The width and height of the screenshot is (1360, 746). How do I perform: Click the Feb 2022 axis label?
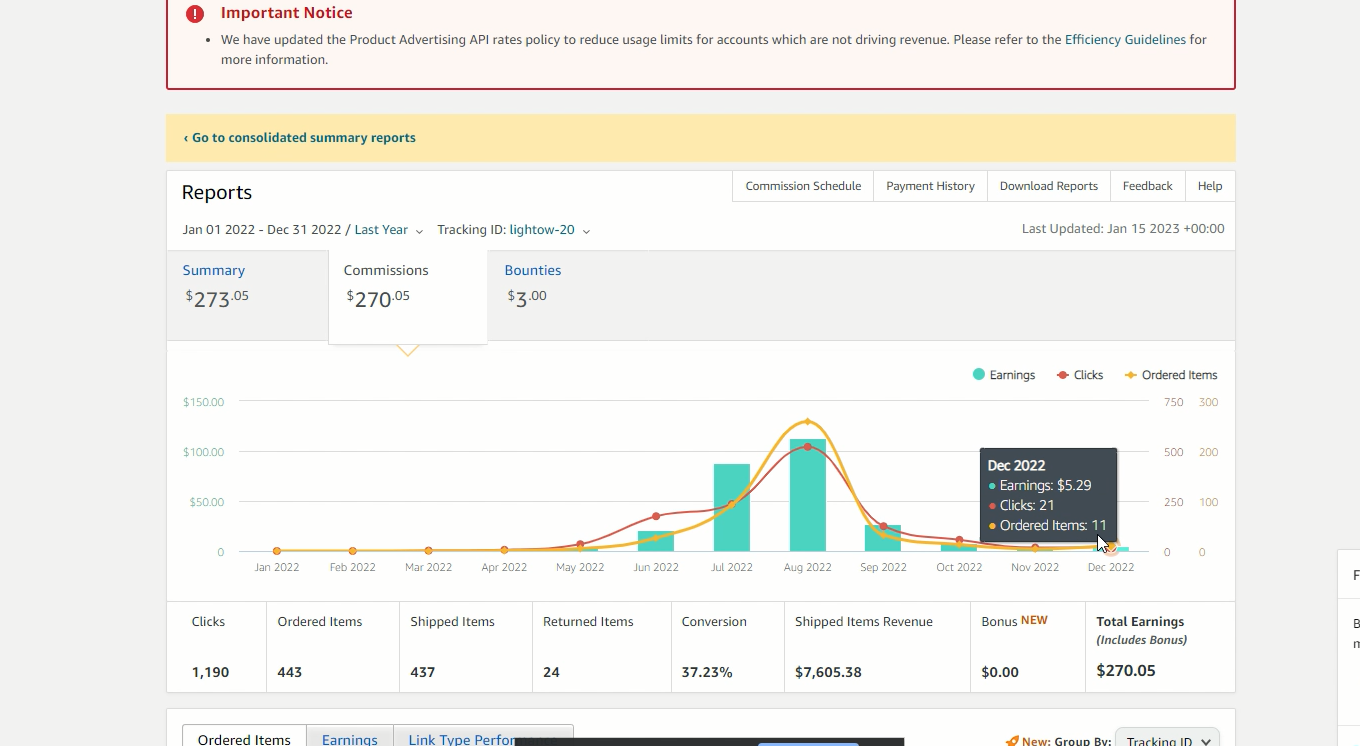352,567
